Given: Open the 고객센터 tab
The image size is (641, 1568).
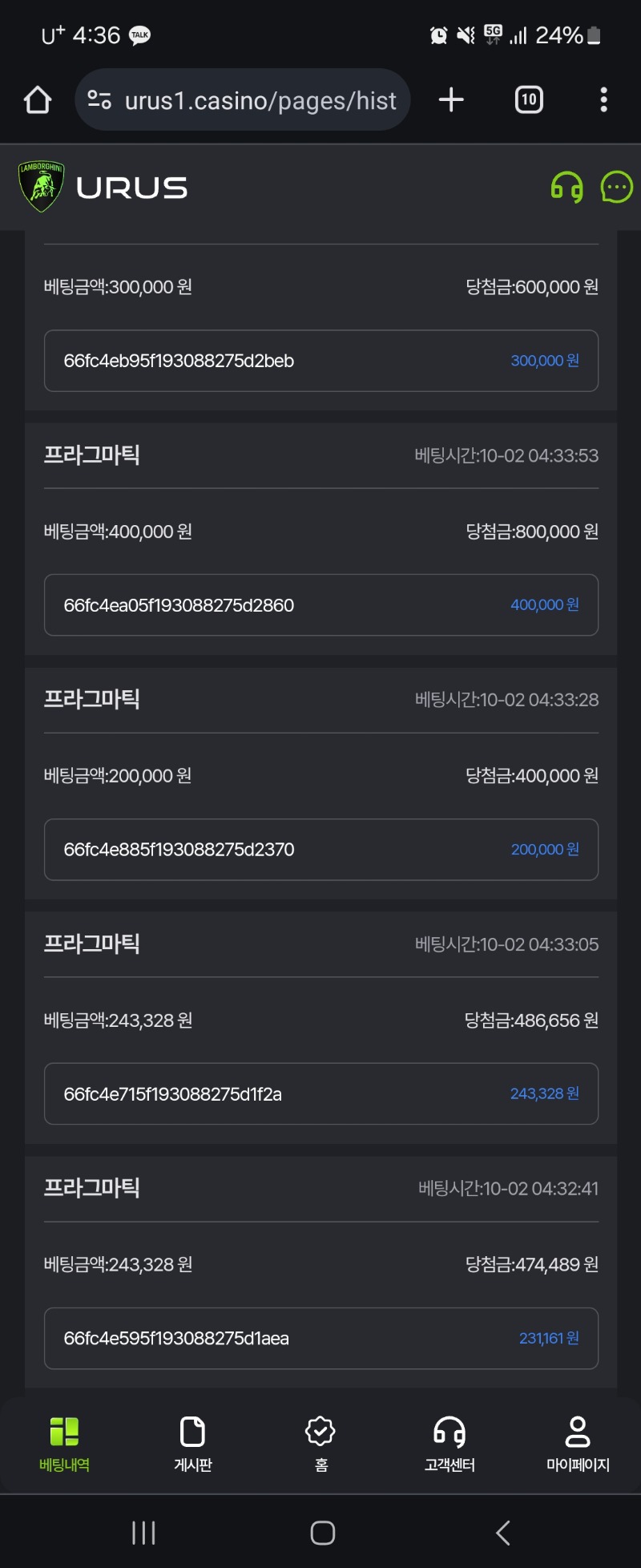Looking at the screenshot, I should click(x=450, y=1445).
